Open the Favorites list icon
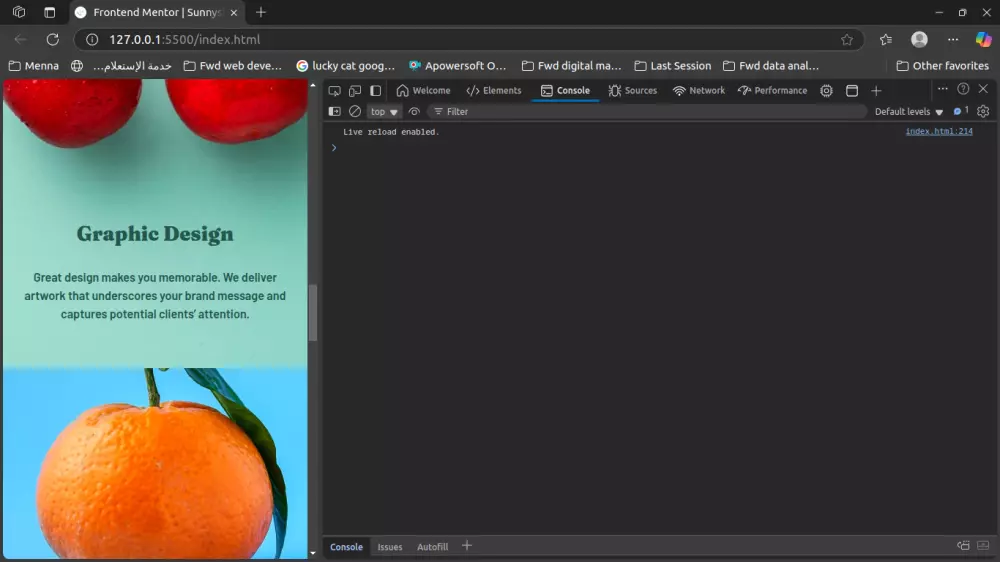Screen dimensions: 1000x562 (886, 40)
